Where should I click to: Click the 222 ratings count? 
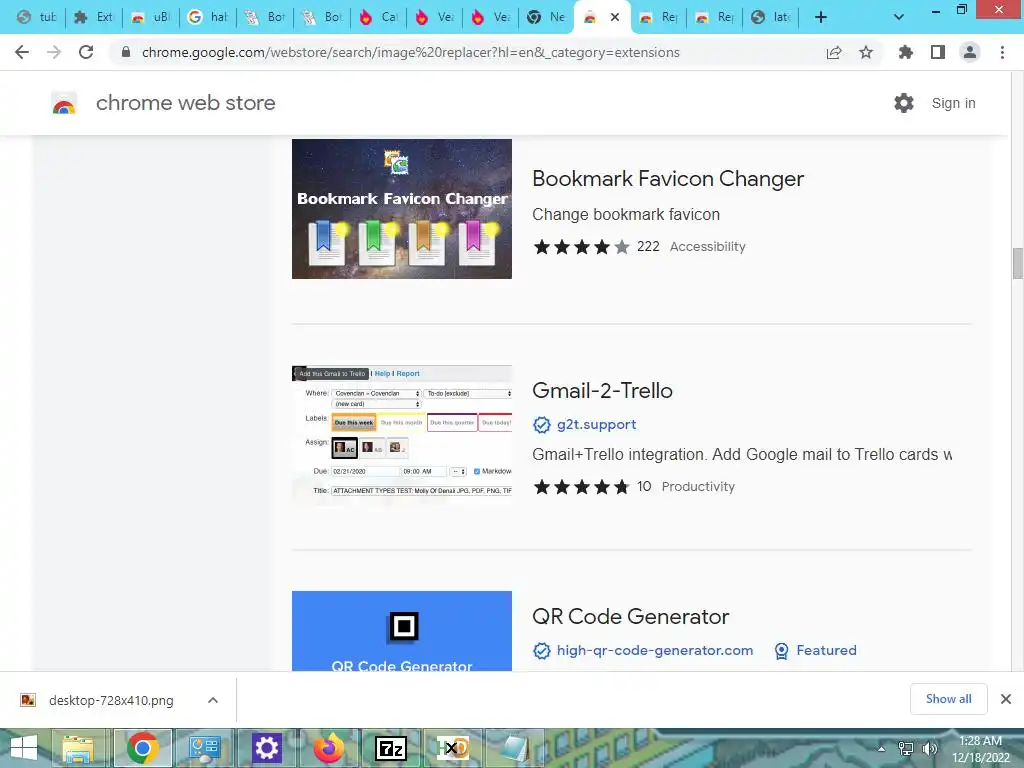(x=648, y=247)
